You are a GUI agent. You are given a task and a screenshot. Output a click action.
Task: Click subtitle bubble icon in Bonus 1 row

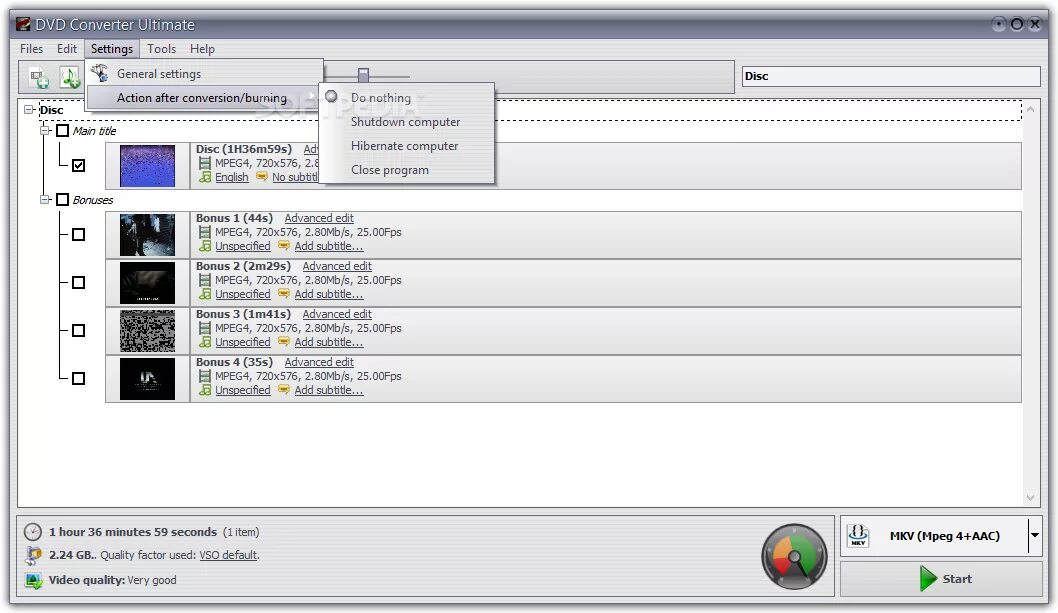pyautogui.click(x=284, y=246)
